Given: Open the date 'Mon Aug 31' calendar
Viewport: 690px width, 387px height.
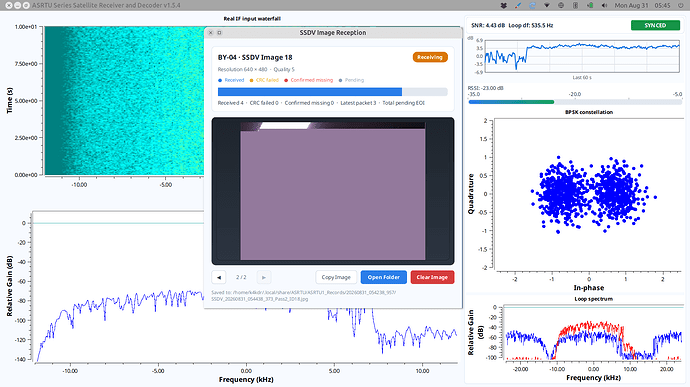Looking at the screenshot, I should (631, 5).
